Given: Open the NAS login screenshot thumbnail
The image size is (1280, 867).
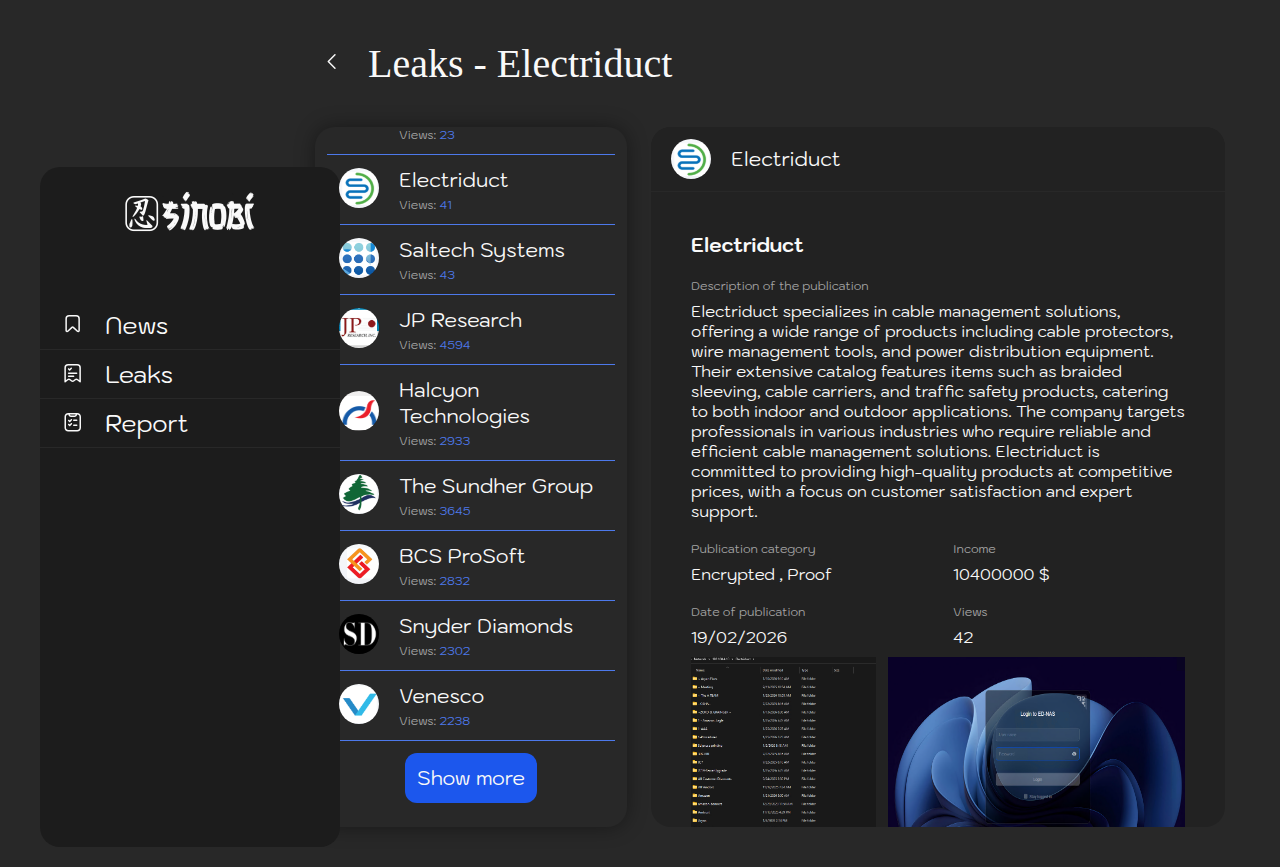Looking at the screenshot, I should point(1036,741).
